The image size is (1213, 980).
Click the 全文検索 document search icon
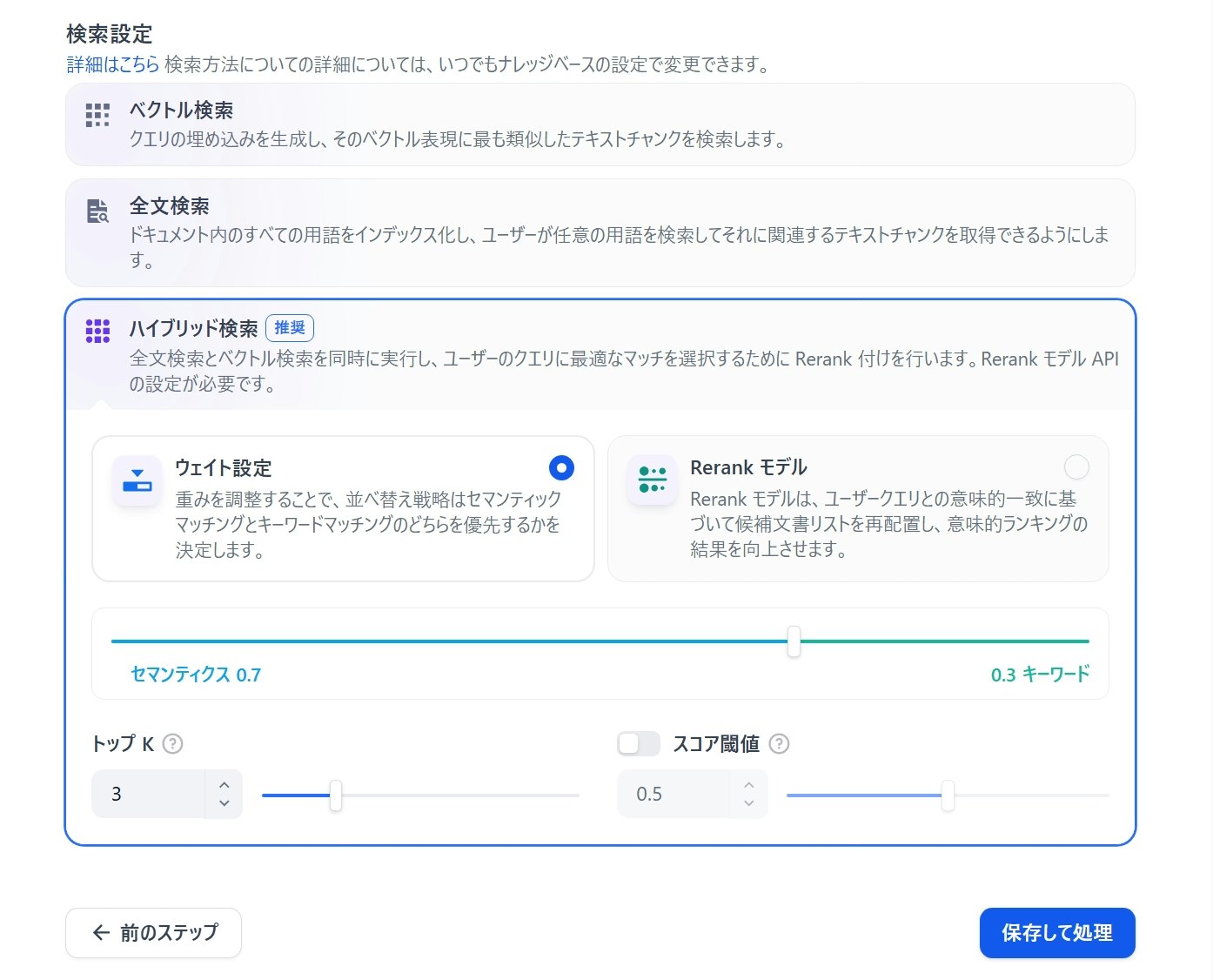(97, 211)
